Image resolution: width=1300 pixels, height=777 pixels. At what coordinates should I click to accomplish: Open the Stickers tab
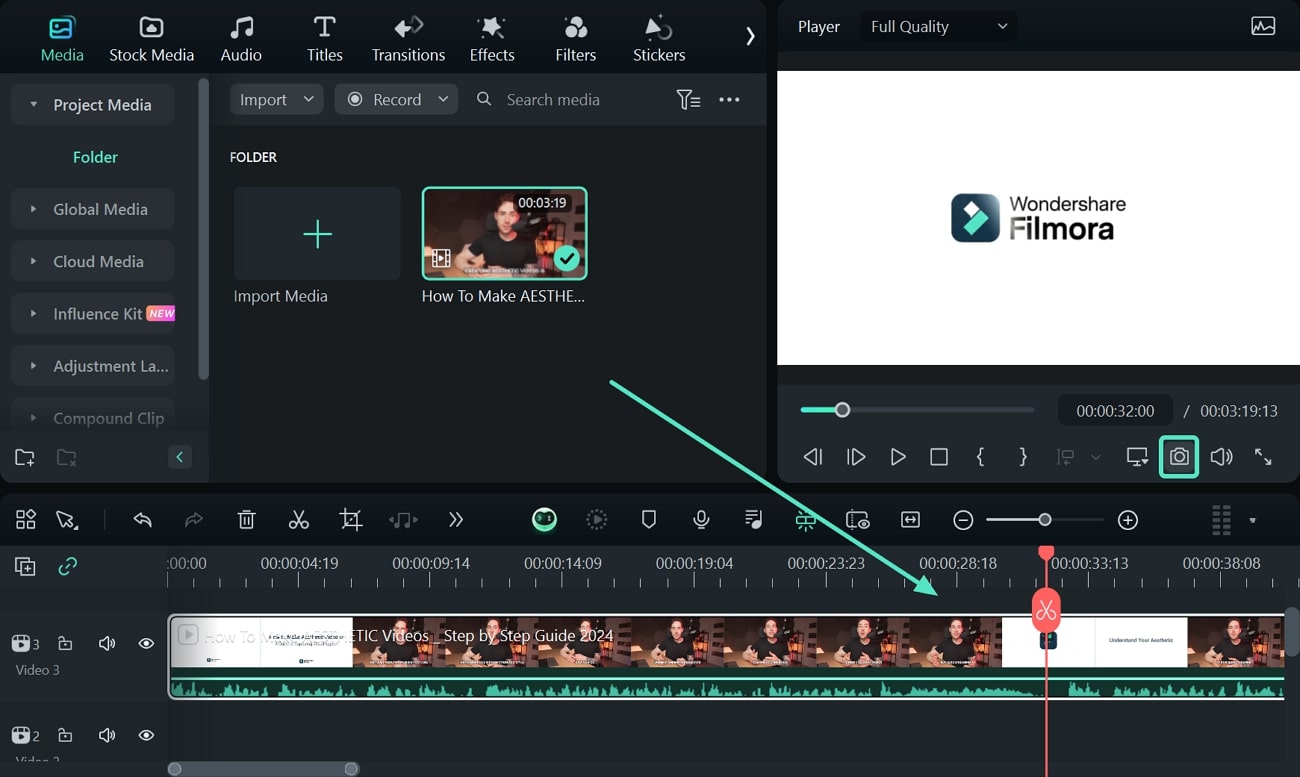[x=659, y=40]
